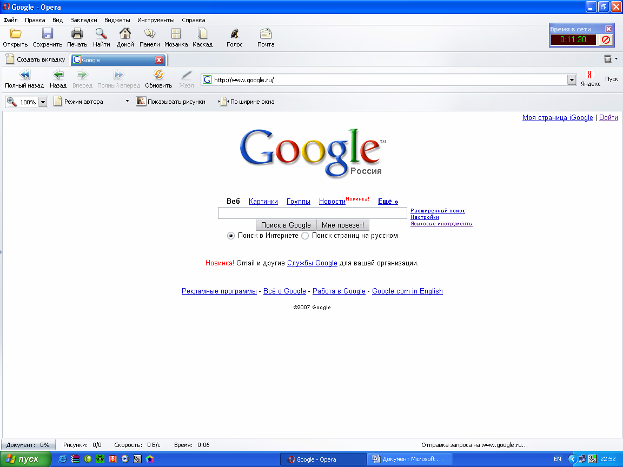Click the Языковые инструменты link

[441, 223]
